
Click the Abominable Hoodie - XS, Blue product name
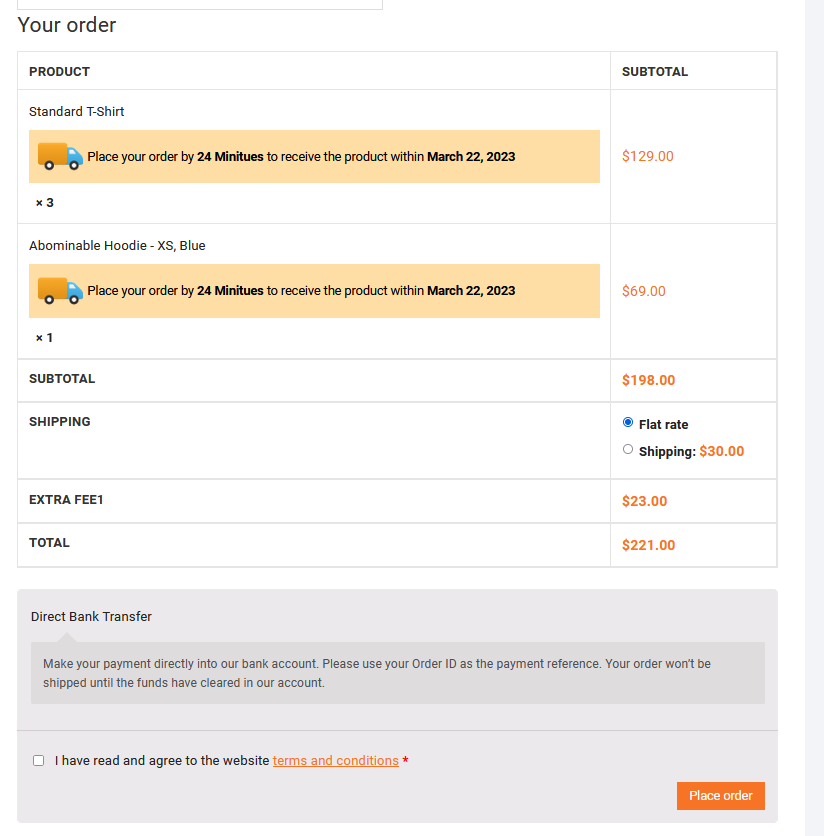[118, 245]
